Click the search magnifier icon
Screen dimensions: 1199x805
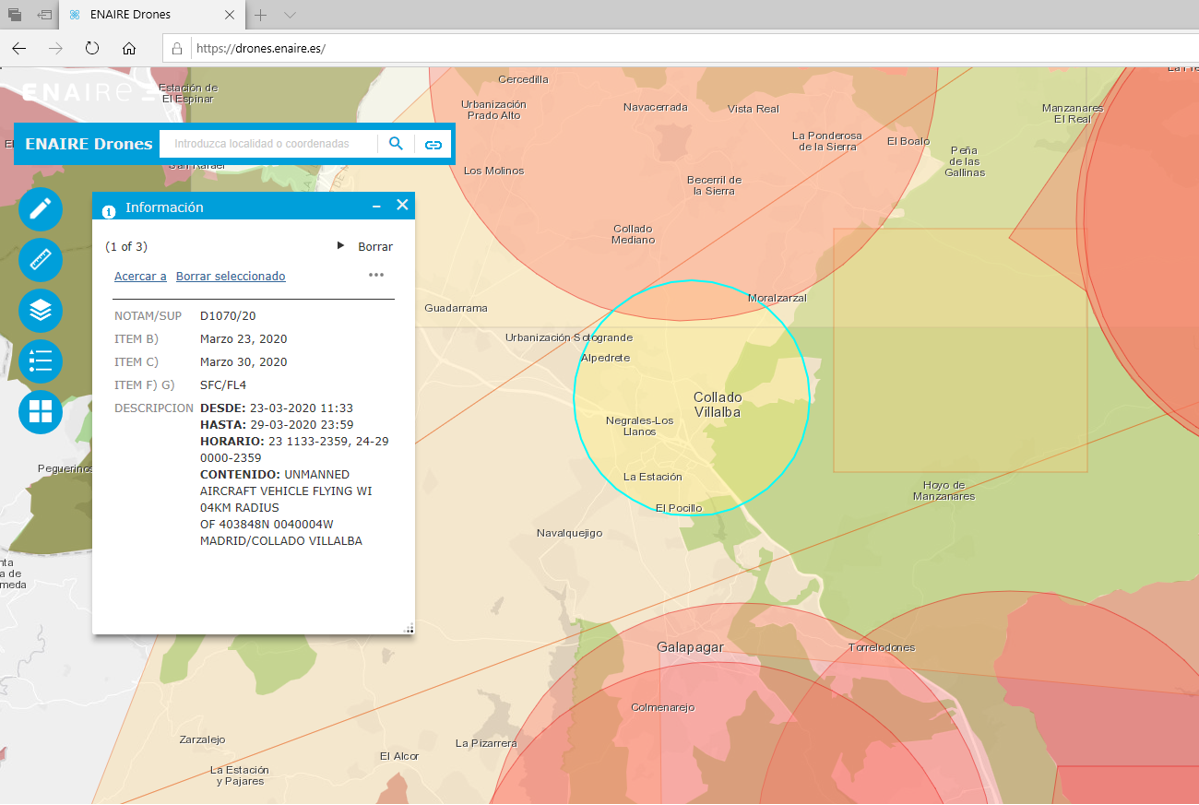tap(395, 144)
